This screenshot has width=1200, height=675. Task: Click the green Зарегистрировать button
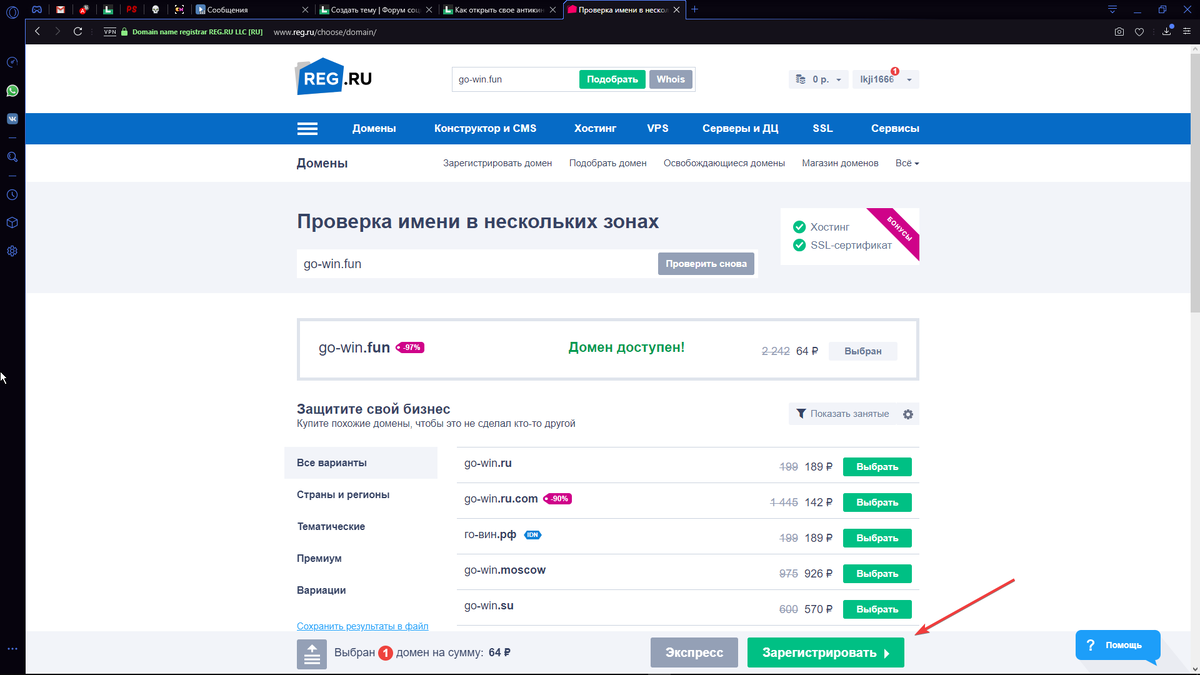825,652
